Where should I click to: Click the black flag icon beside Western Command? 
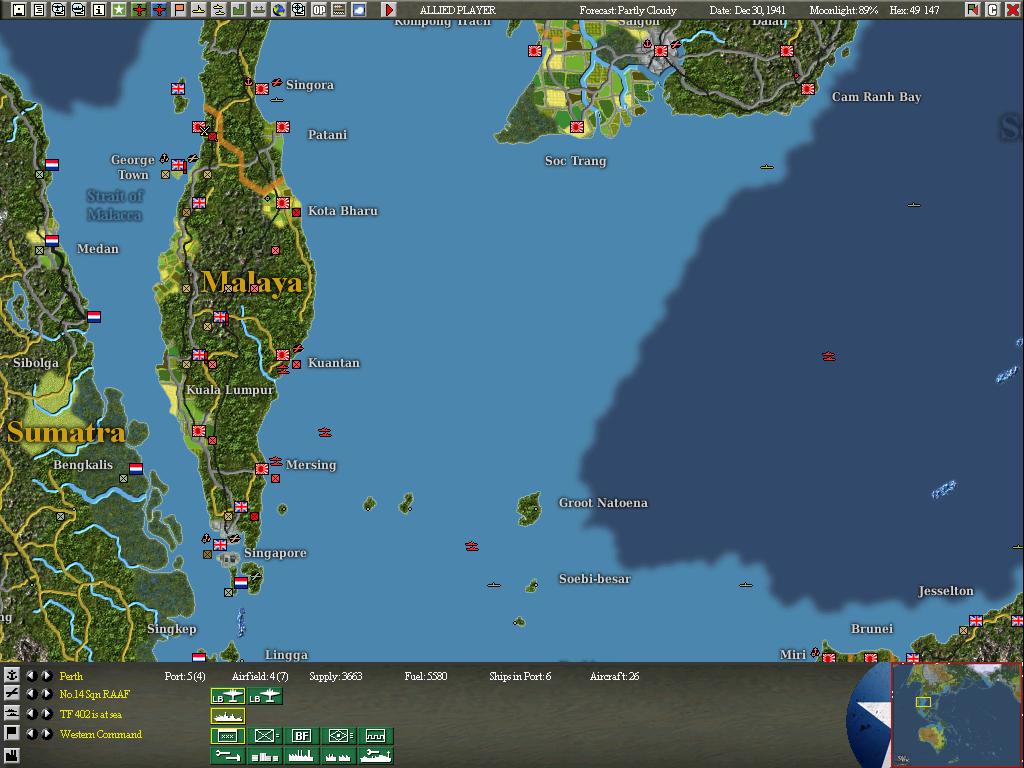(x=11, y=733)
